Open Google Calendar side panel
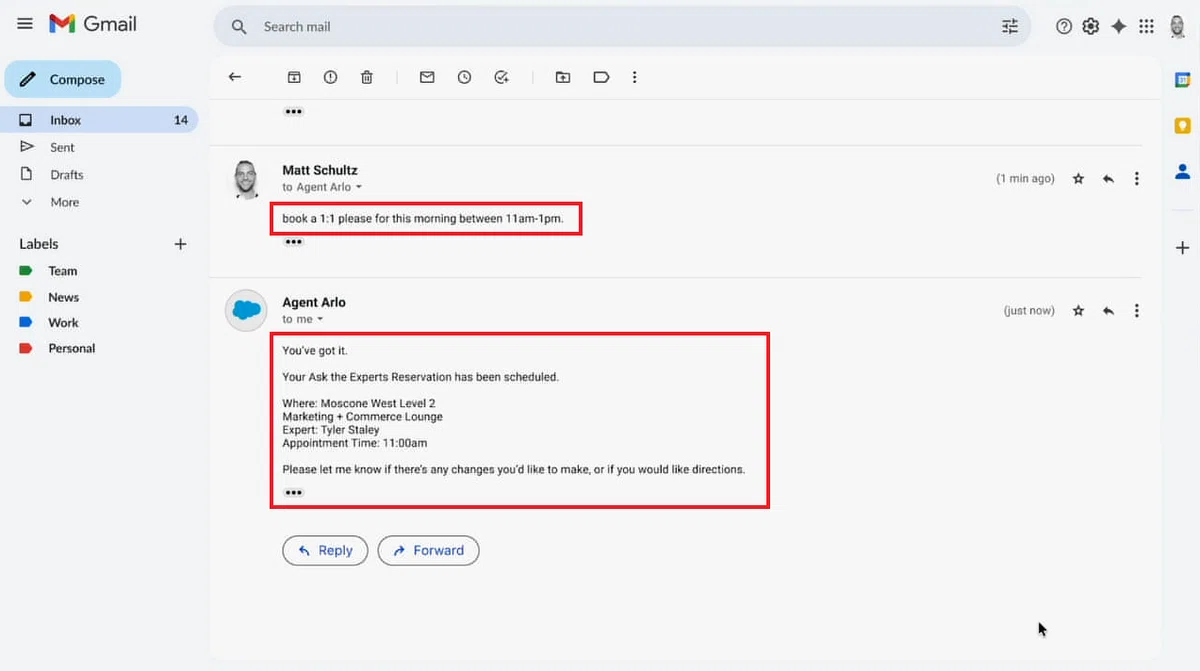The height and width of the screenshot is (671, 1200). pyautogui.click(x=1182, y=82)
